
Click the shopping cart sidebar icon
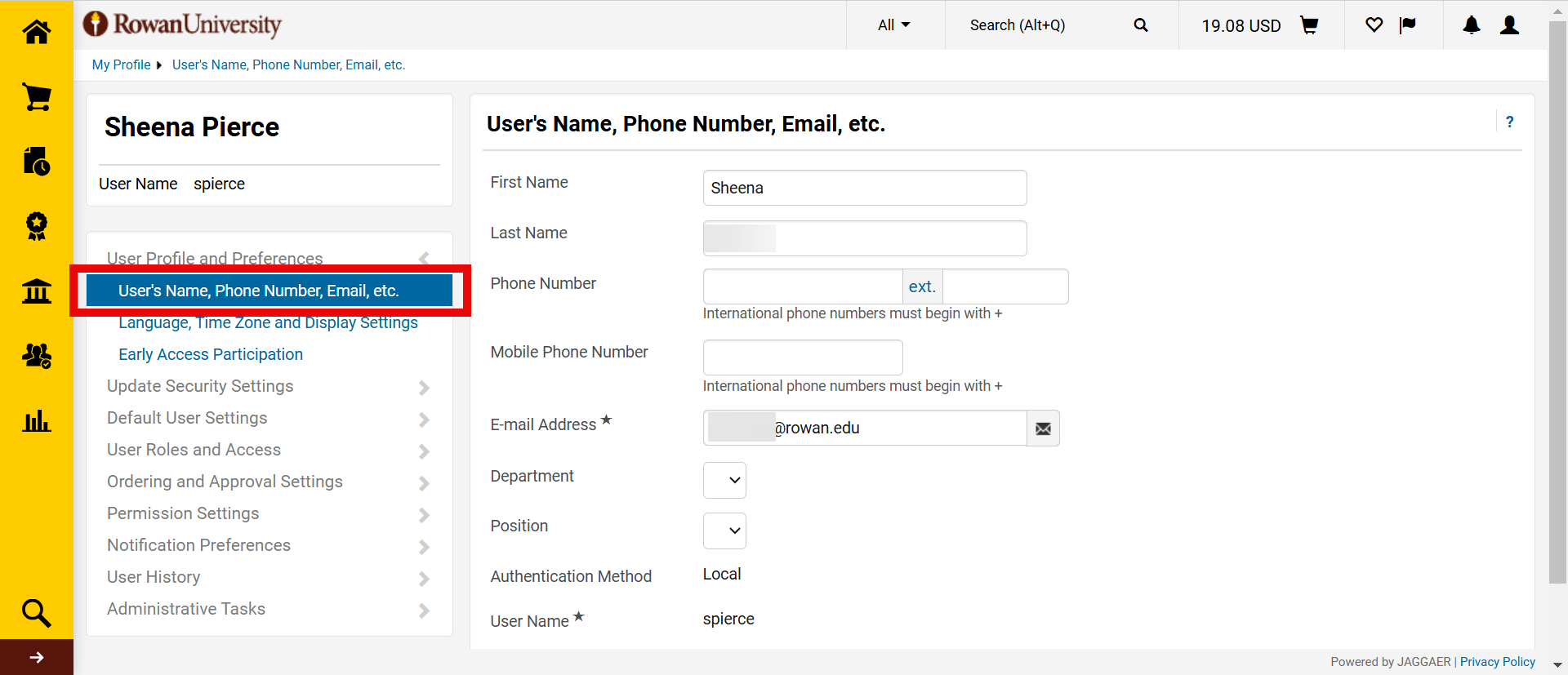pyautogui.click(x=36, y=97)
